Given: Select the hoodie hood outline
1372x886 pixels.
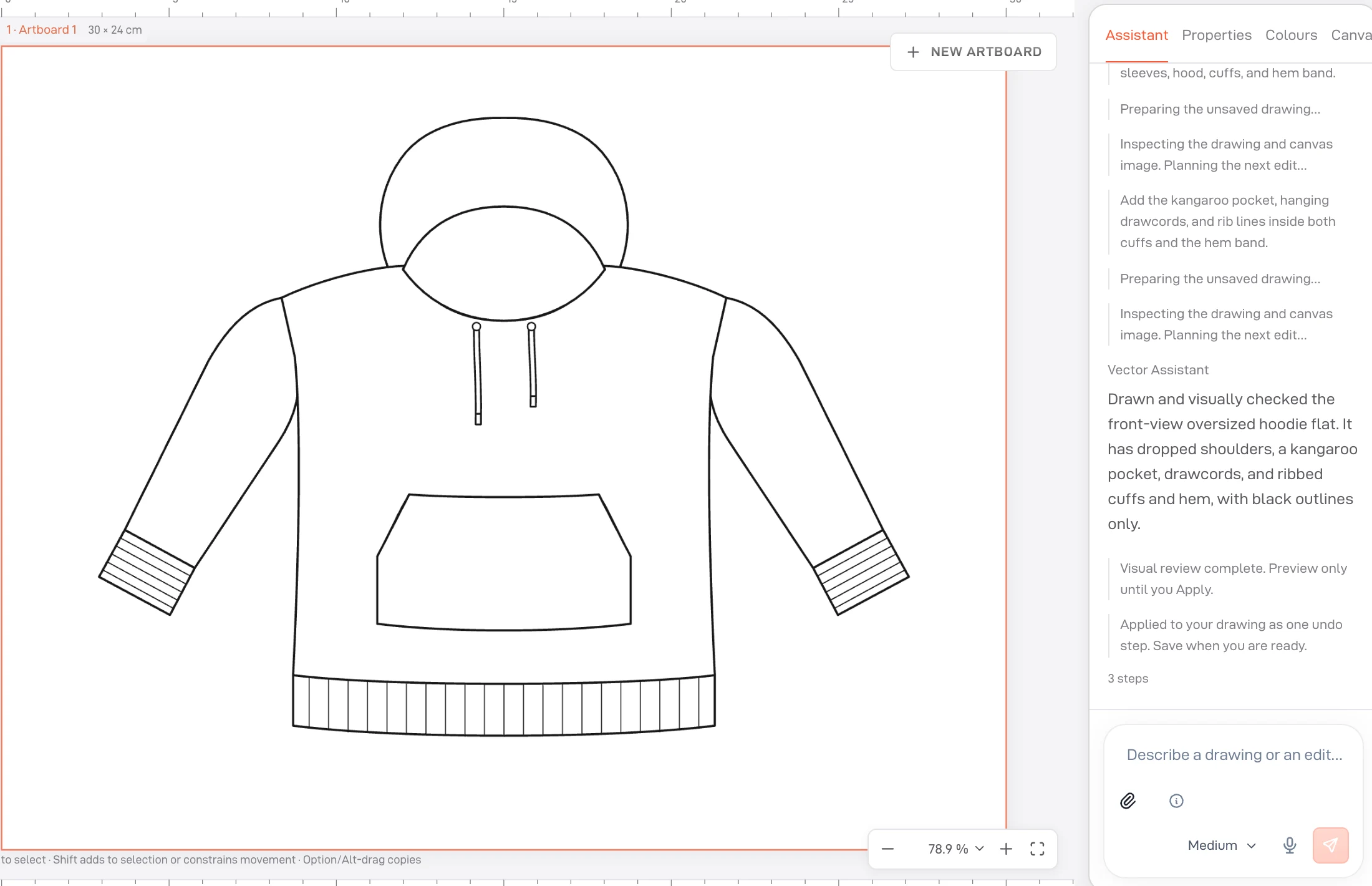Looking at the screenshot, I should 504,162.
